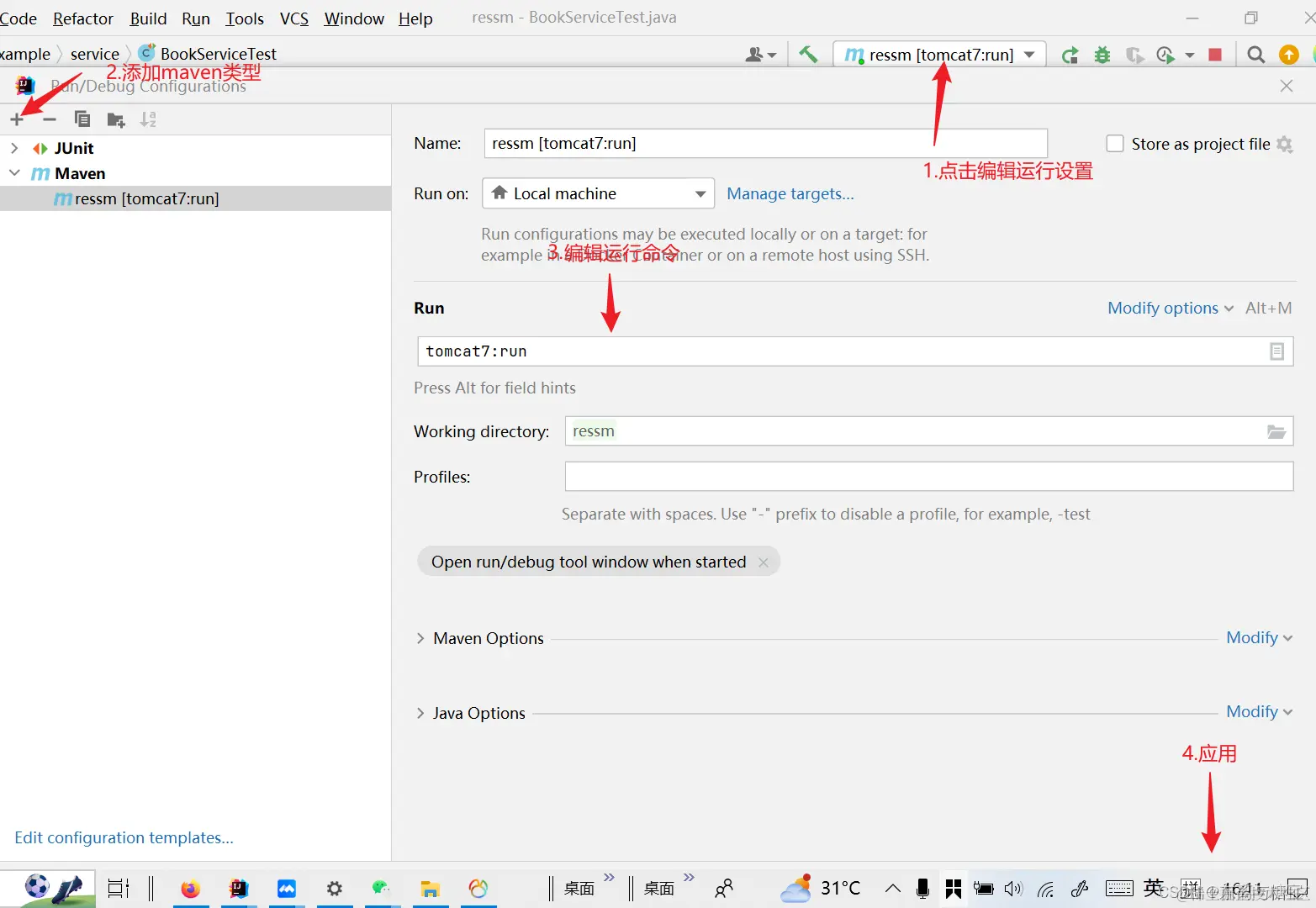The image size is (1316, 908).
Task: Show hidden tray icons chevron
Action: pos(893,889)
